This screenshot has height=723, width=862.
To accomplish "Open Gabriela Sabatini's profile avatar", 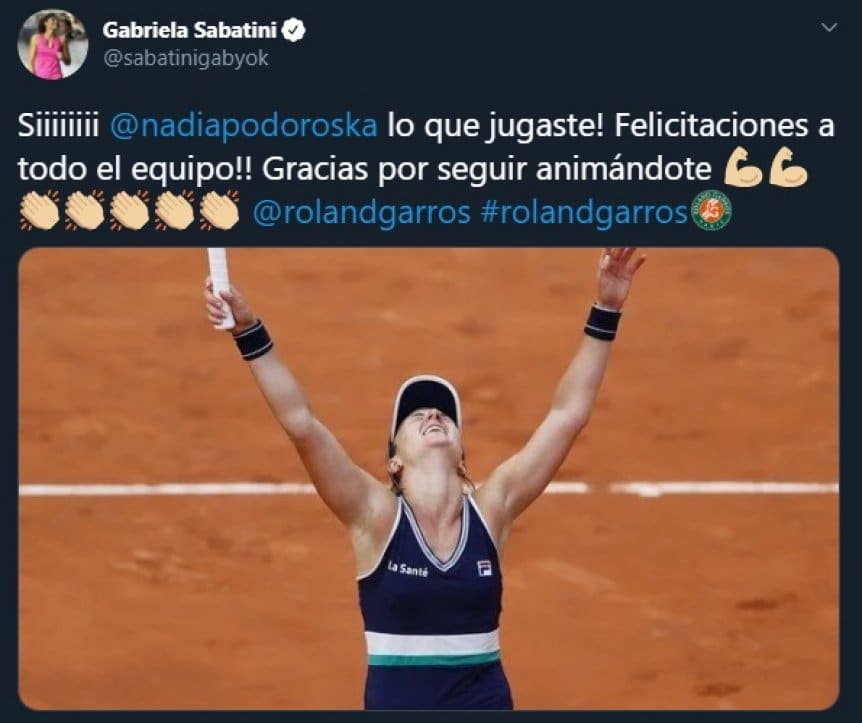I will click(53, 45).
